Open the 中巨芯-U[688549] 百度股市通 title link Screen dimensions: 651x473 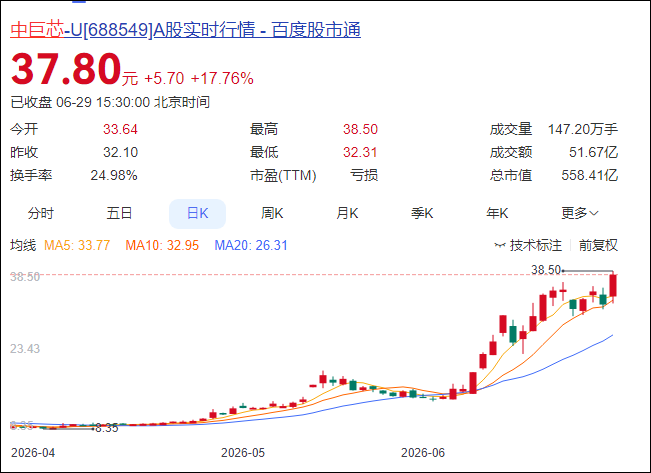click(x=185, y=30)
